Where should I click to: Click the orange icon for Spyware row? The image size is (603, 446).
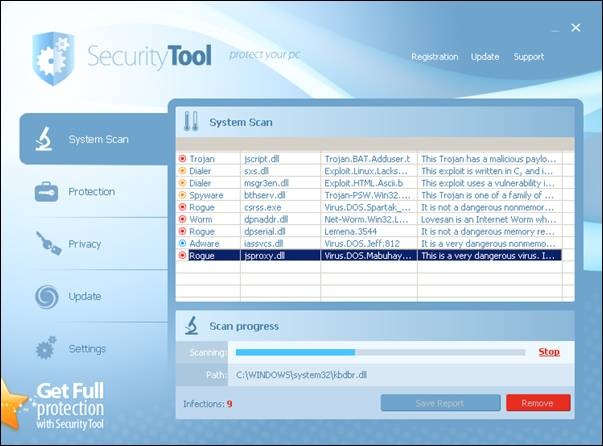click(x=183, y=195)
